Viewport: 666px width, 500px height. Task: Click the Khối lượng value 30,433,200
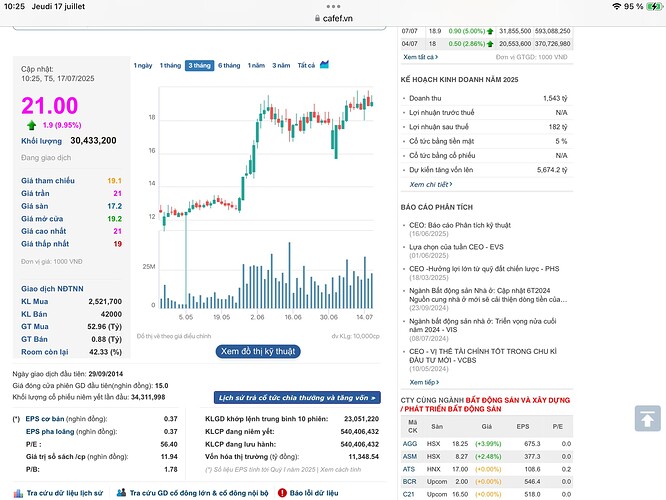click(x=93, y=141)
